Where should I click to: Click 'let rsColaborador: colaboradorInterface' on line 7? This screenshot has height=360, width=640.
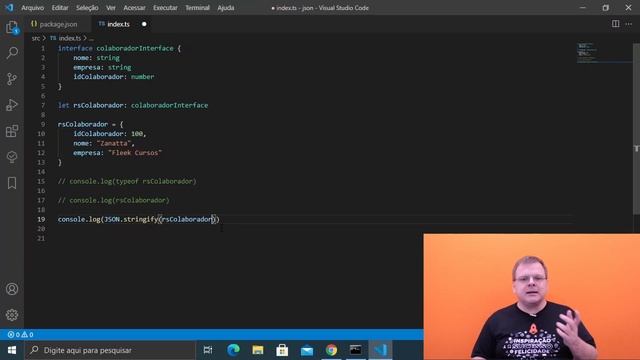pyautogui.click(x=133, y=105)
